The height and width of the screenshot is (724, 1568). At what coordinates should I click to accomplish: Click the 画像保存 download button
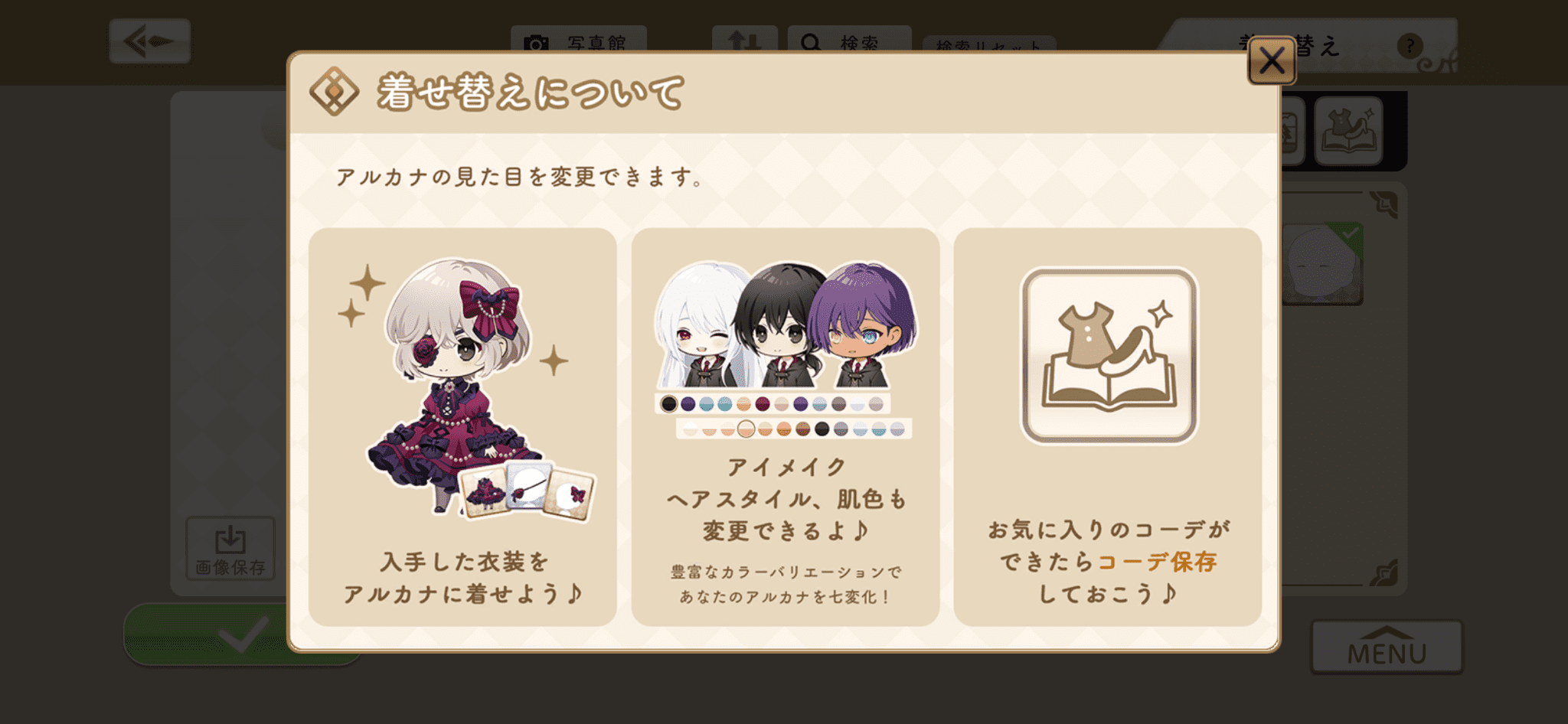tap(230, 548)
